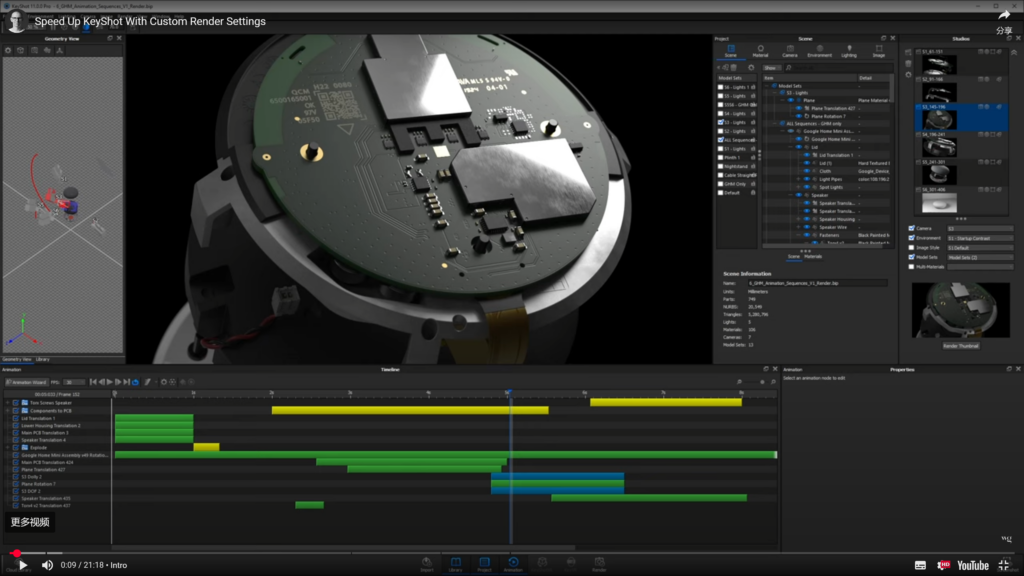Expand the Spot Lights tree node
This screenshot has height=576, width=1024.
tap(798, 187)
